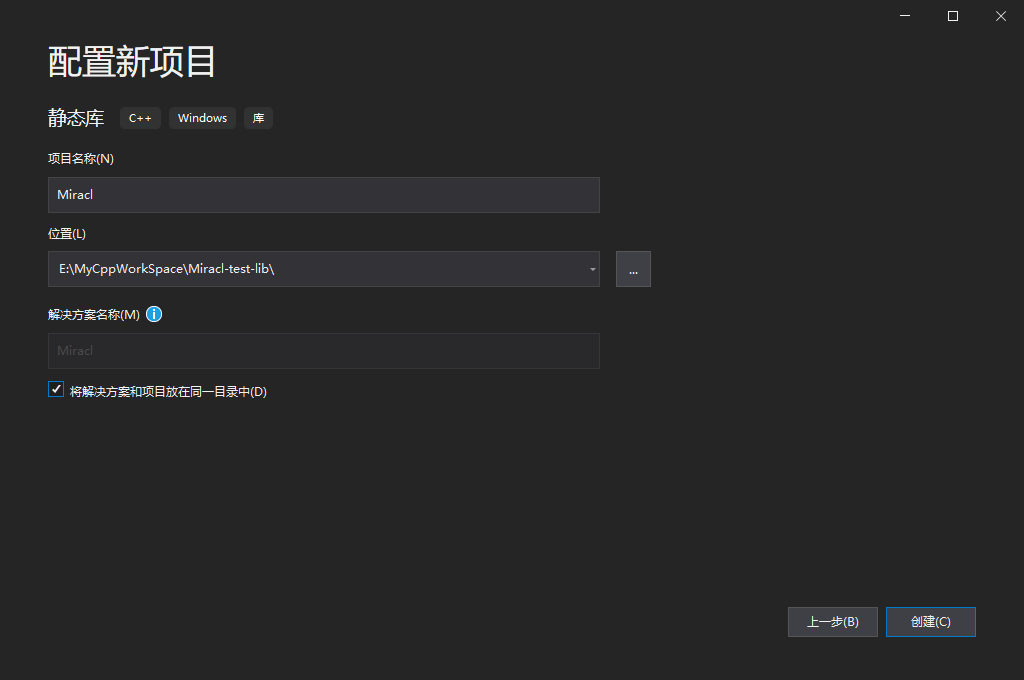Toggle the same-directory checkbox
This screenshot has width=1024, height=680.
click(x=56, y=388)
